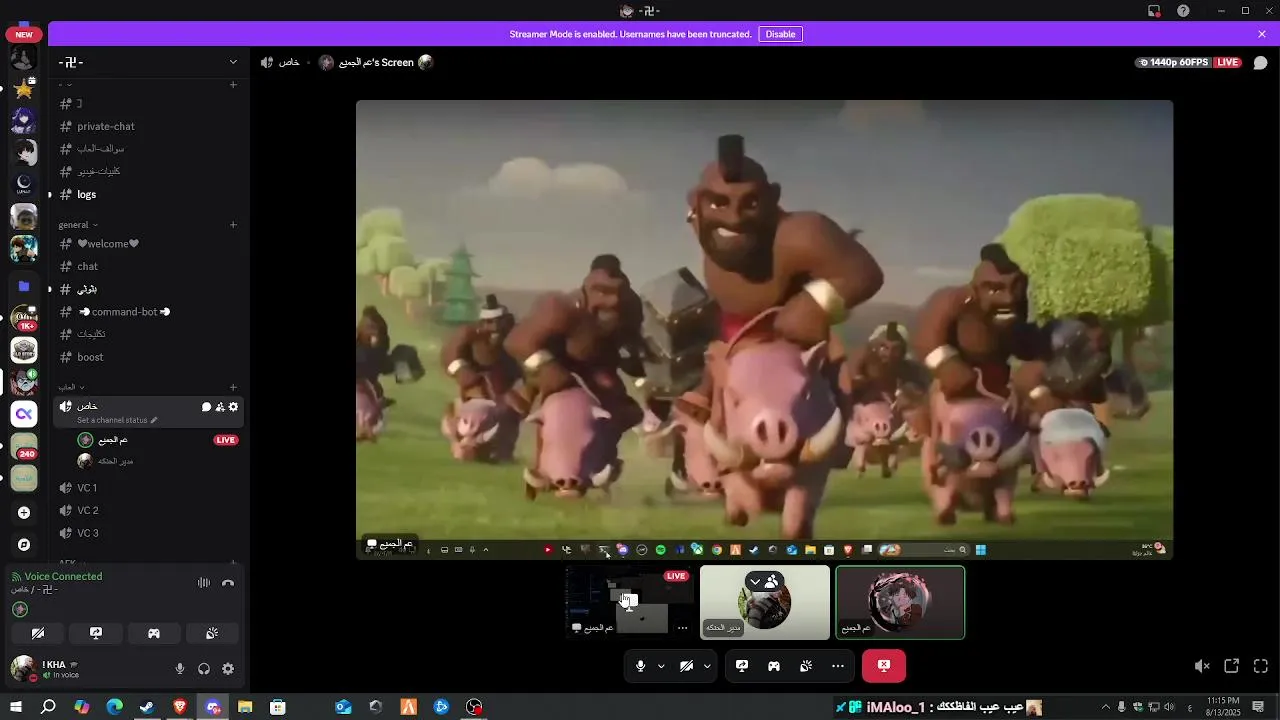Open User Settings gear

pos(228,669)
